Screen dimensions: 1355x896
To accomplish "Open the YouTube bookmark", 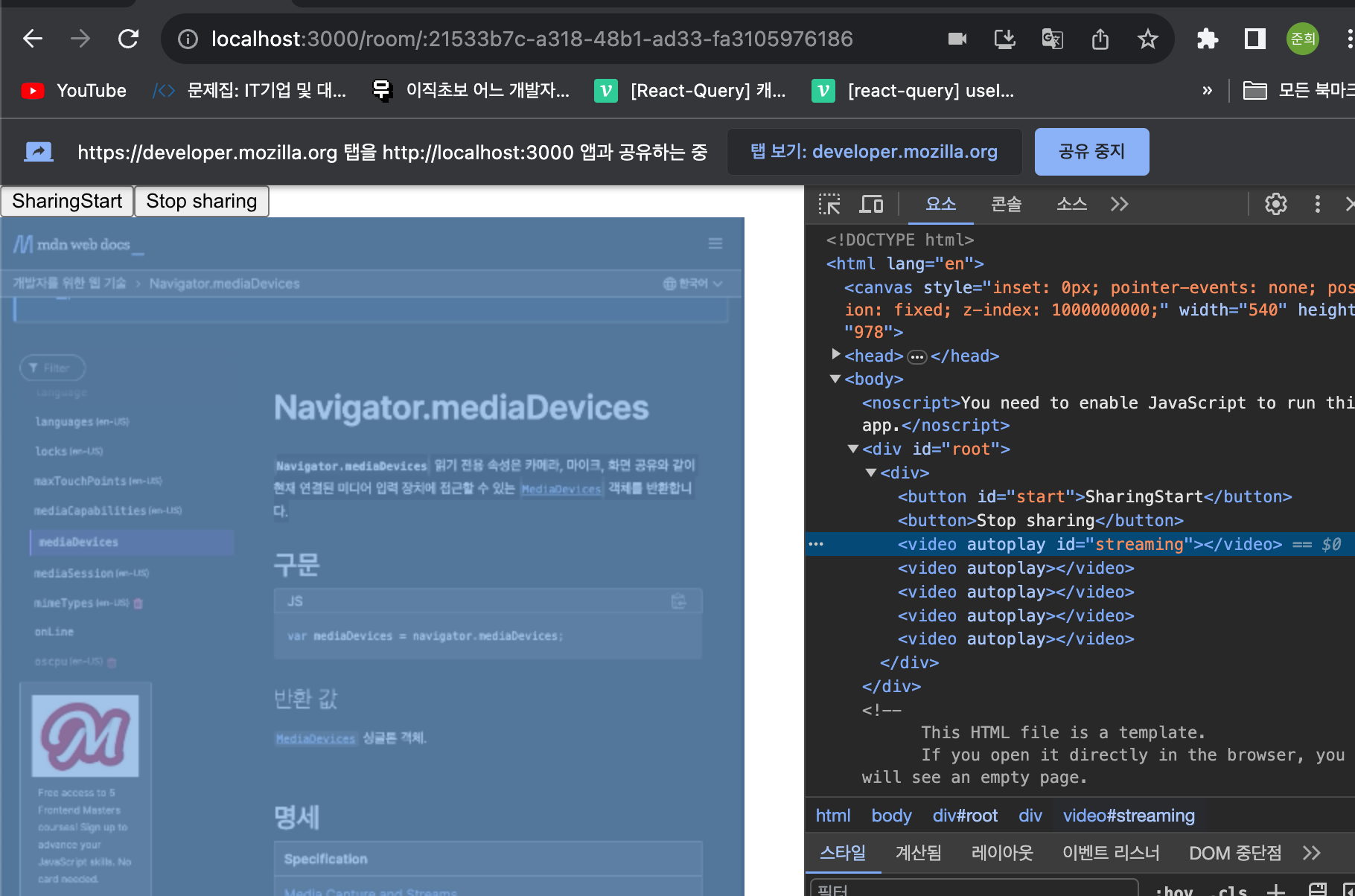I will [74, 91].
